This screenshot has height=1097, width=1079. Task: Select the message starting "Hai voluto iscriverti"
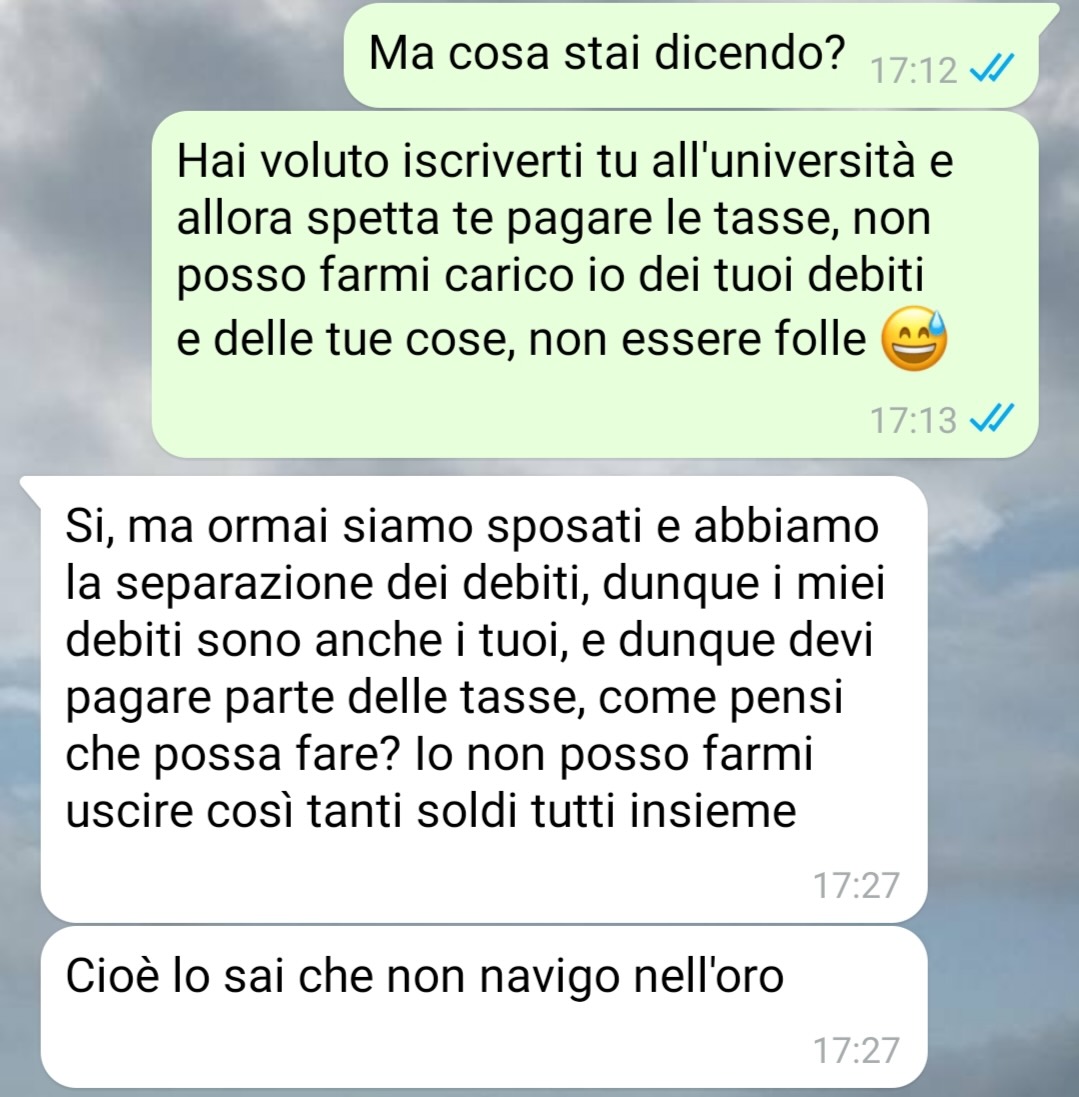click(x=595, y=285)
